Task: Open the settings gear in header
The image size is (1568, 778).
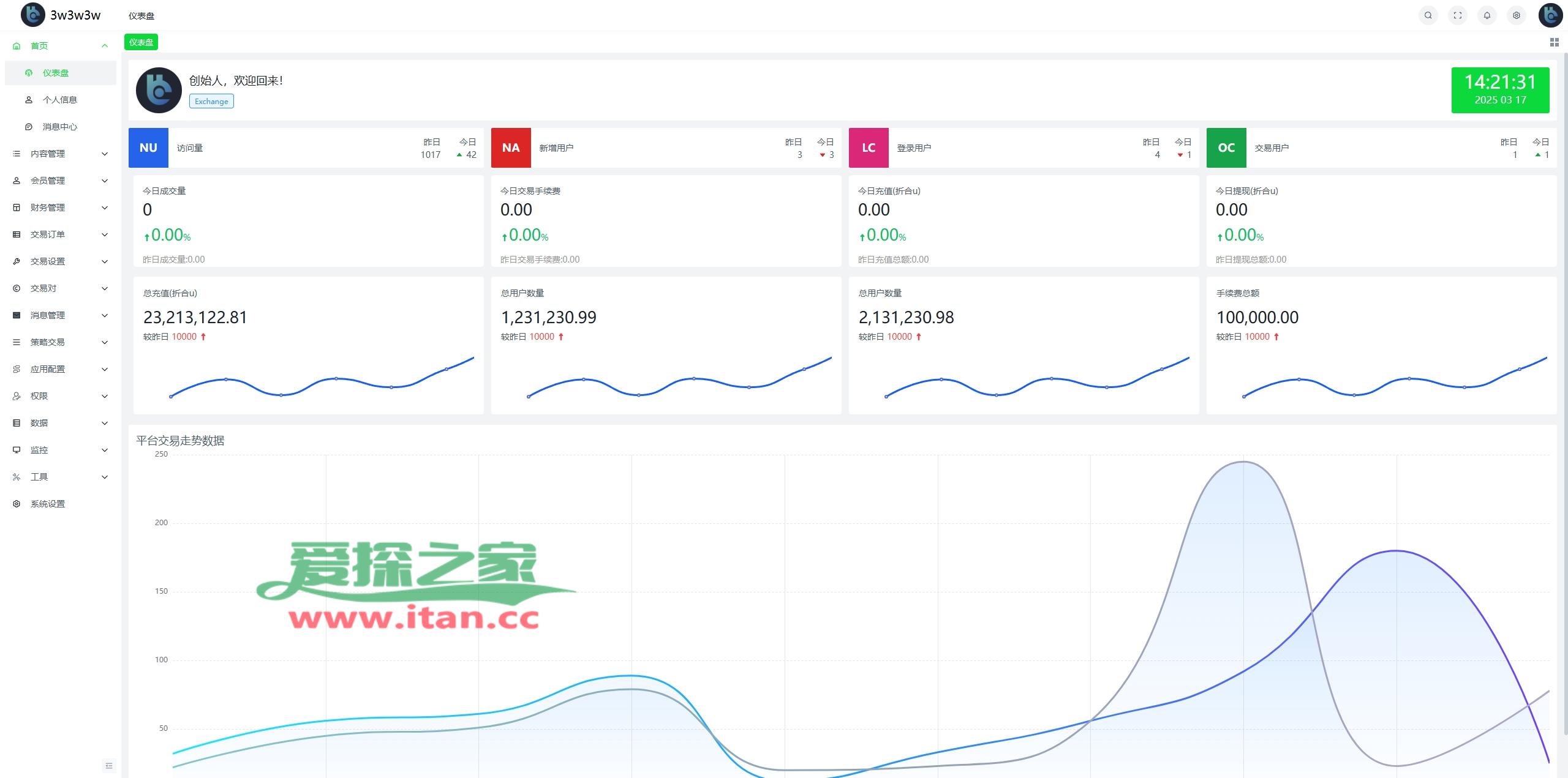Action: [x=1516, y=15]
